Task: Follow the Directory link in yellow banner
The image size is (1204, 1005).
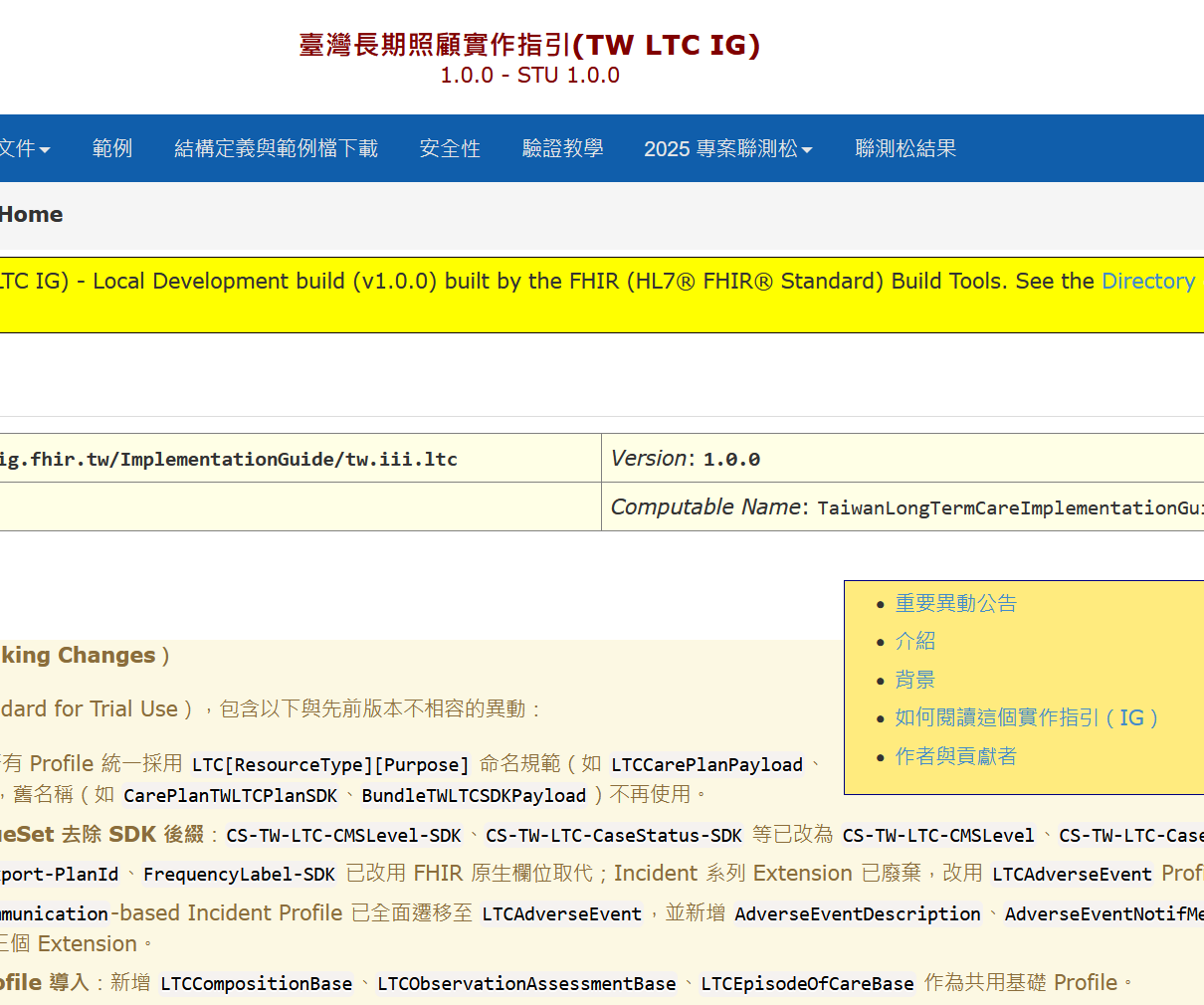Action: 1147,282
